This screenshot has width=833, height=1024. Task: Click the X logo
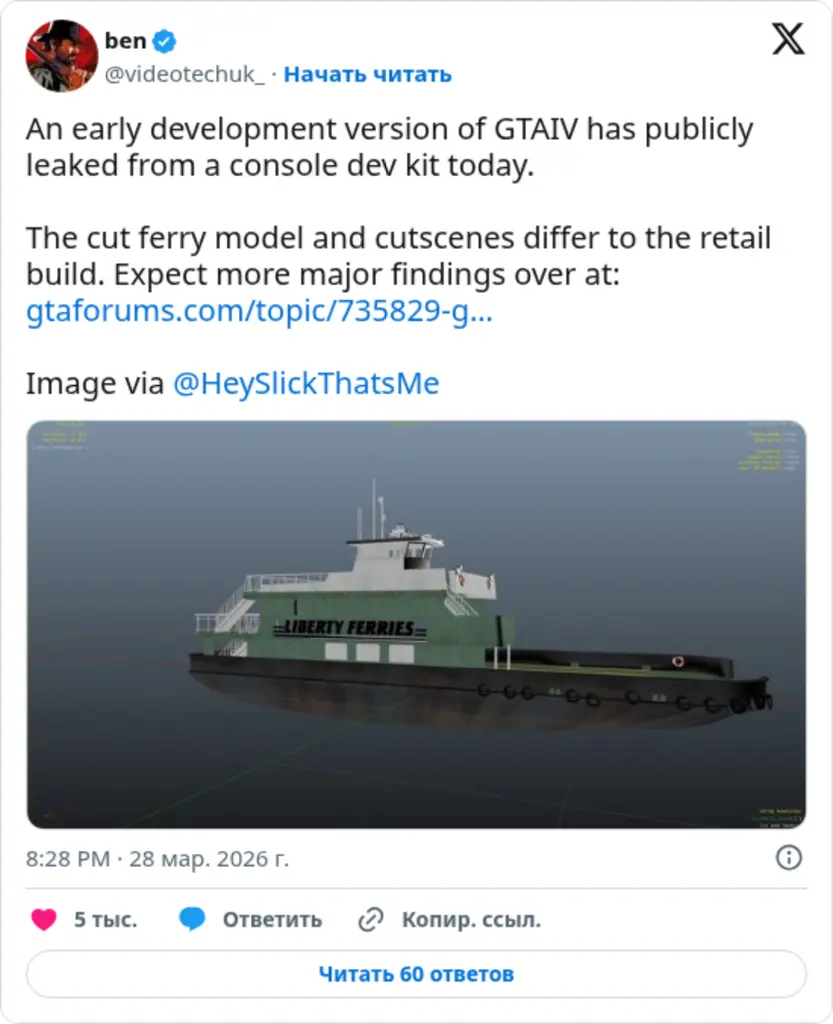[x=788, y=39]
